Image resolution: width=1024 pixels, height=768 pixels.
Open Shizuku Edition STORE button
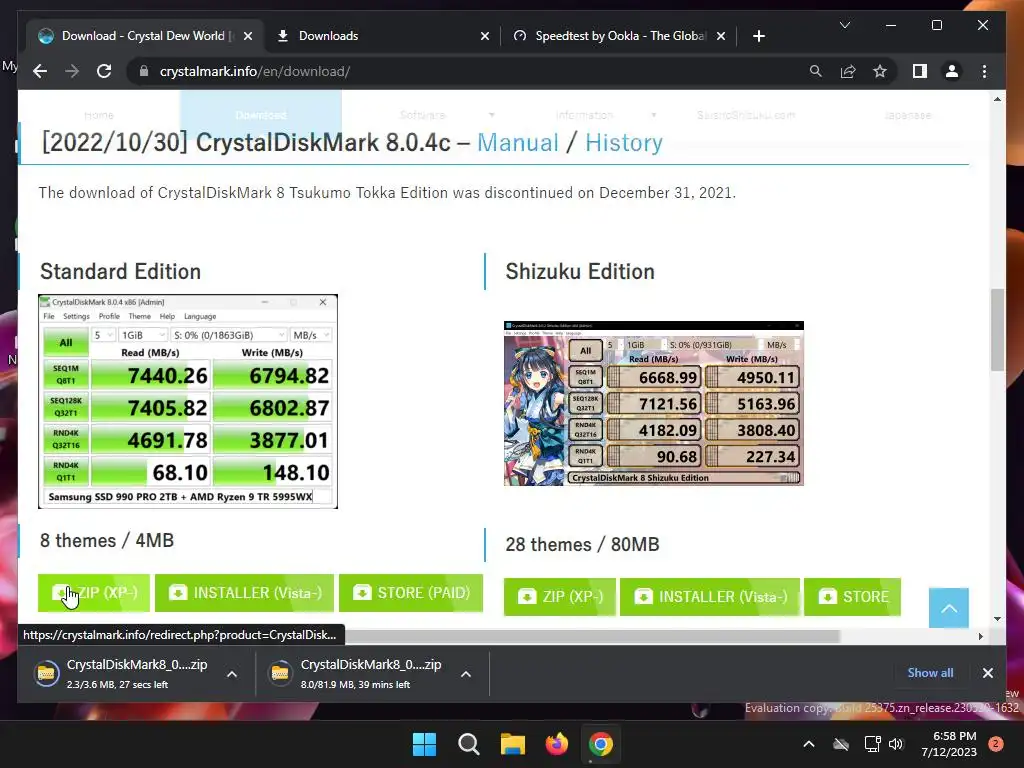tap(852, 597)
